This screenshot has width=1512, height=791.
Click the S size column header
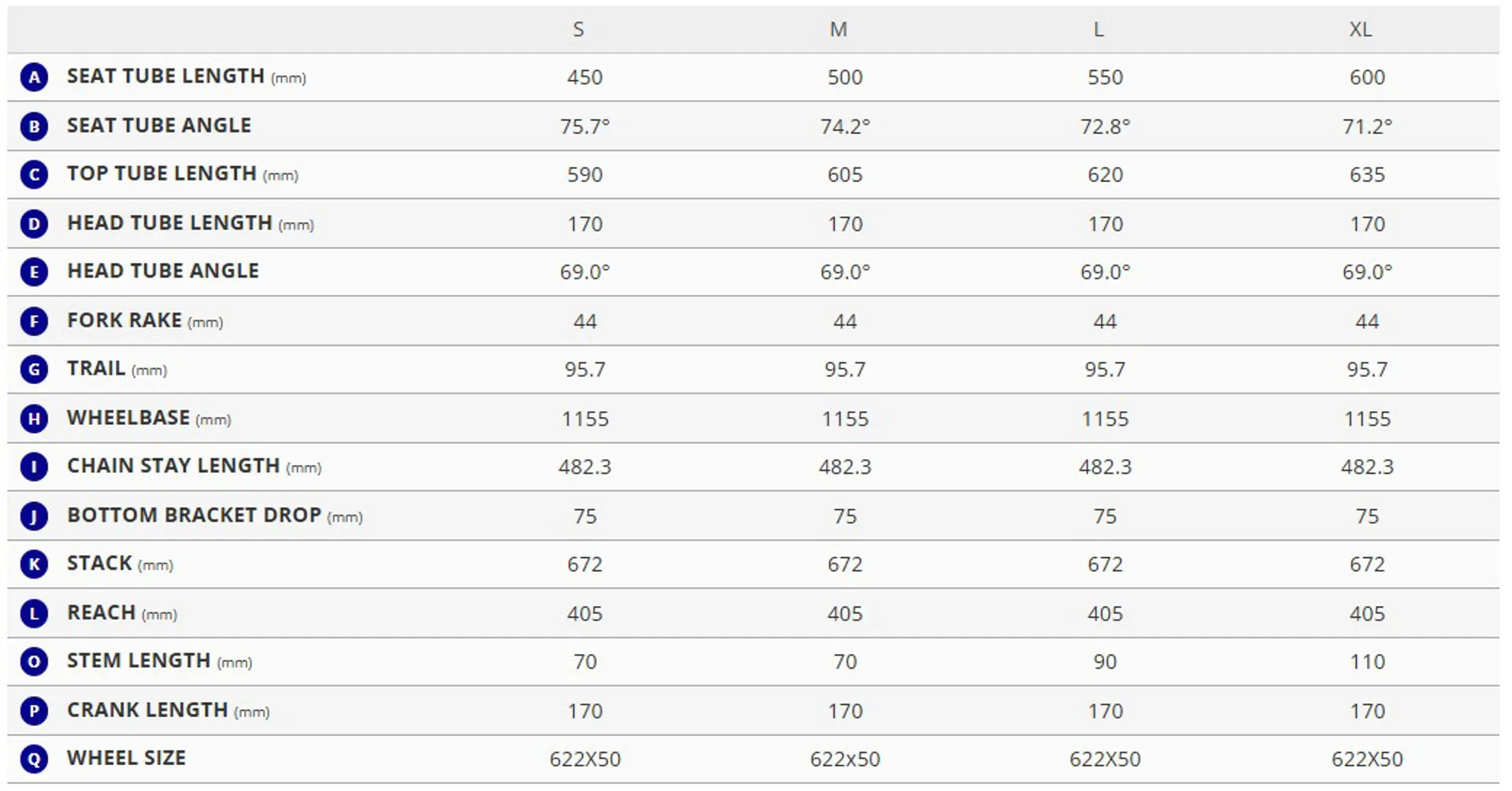579,30
